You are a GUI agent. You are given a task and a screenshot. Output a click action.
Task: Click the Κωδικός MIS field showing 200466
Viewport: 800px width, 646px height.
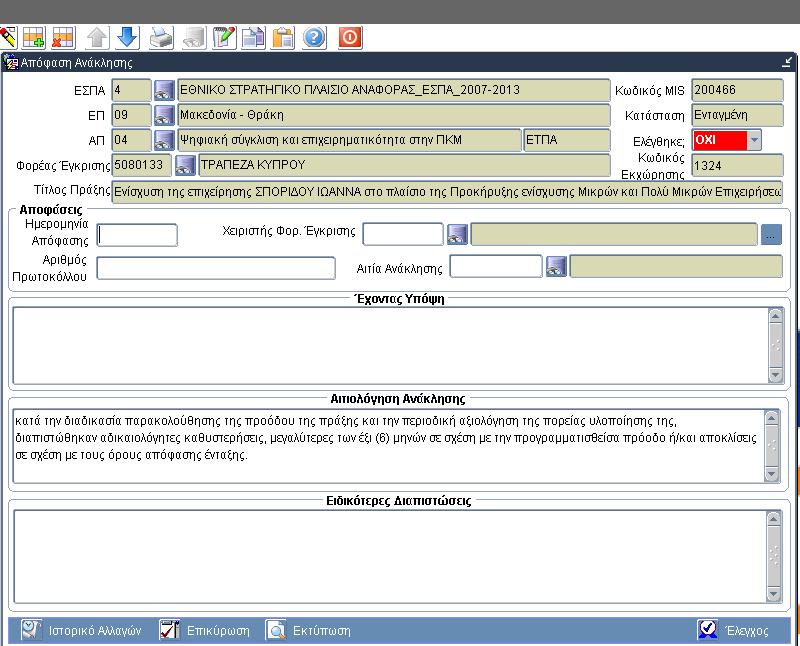tap(737, 90)
